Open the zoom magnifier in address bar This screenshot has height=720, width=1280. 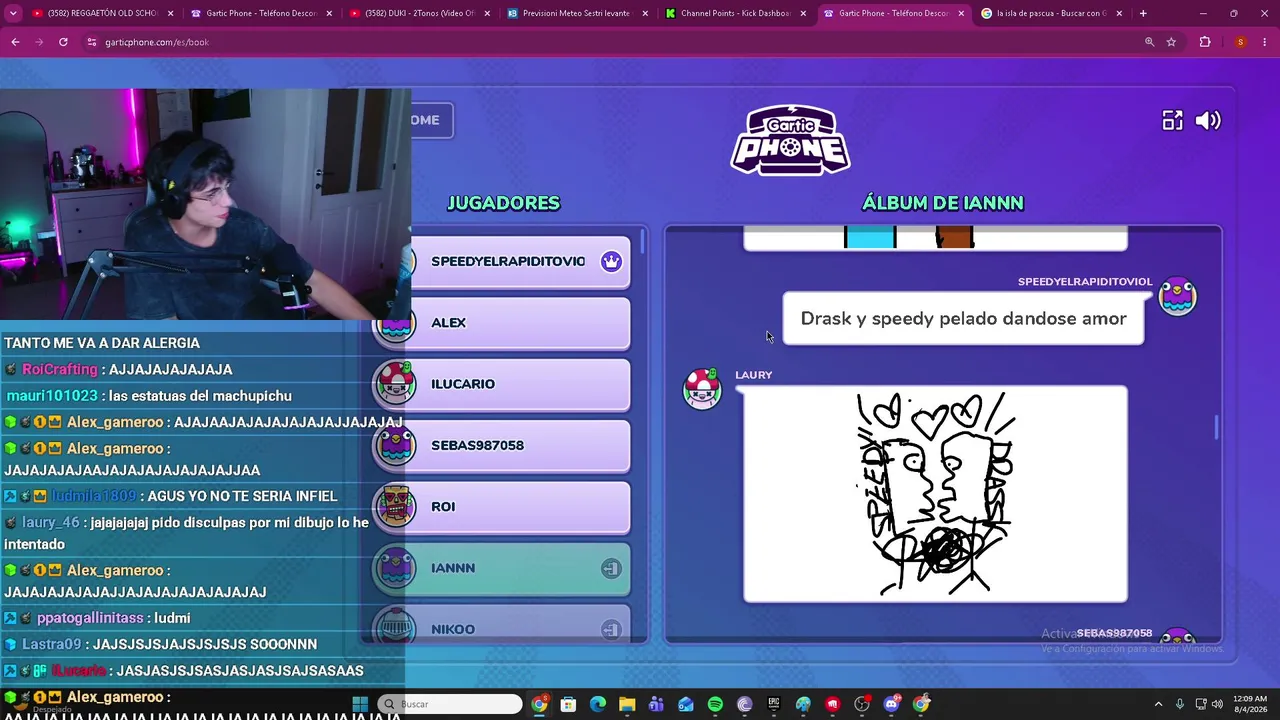click(1149, 42)
